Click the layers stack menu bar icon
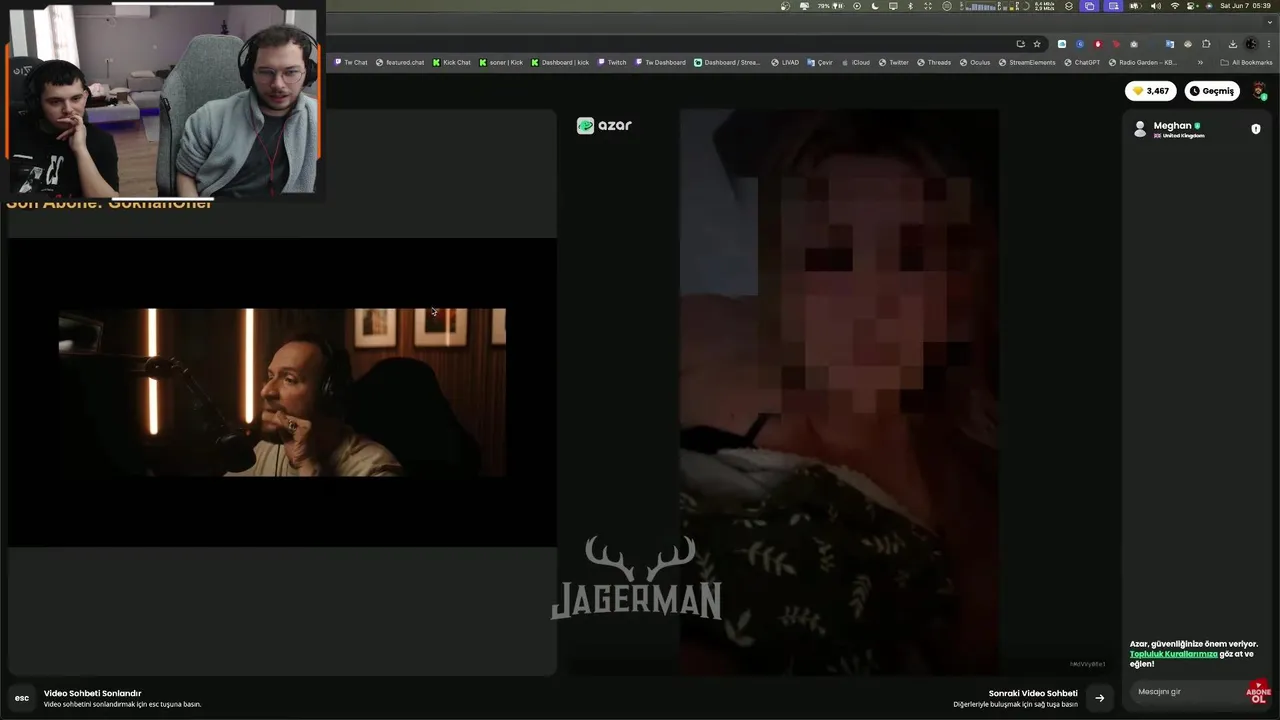Screen dimensions: 1280x720 click(x=1068, y=6)
